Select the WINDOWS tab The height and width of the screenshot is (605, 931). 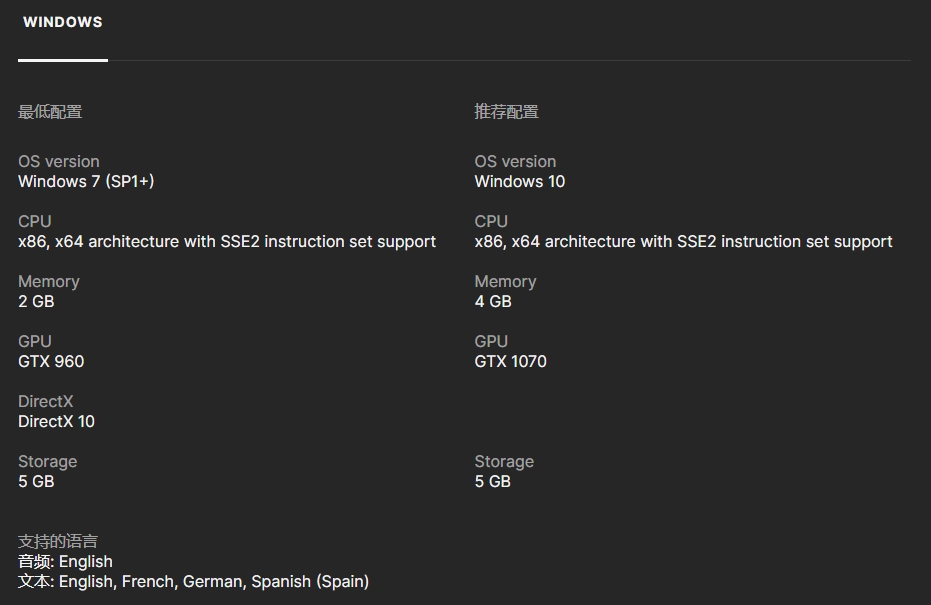click(63, 23)
